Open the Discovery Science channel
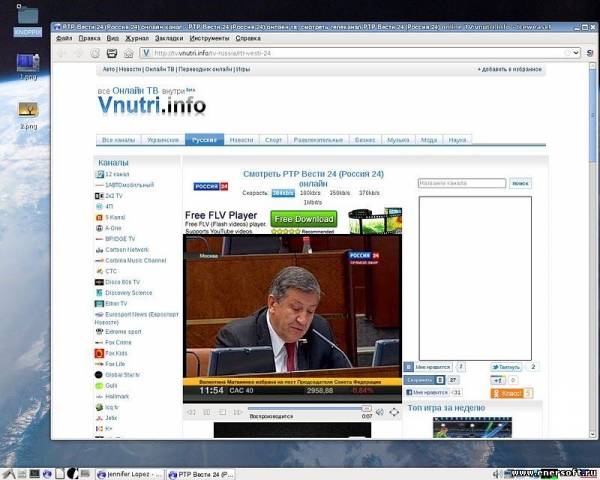 [x=129, y=292]
